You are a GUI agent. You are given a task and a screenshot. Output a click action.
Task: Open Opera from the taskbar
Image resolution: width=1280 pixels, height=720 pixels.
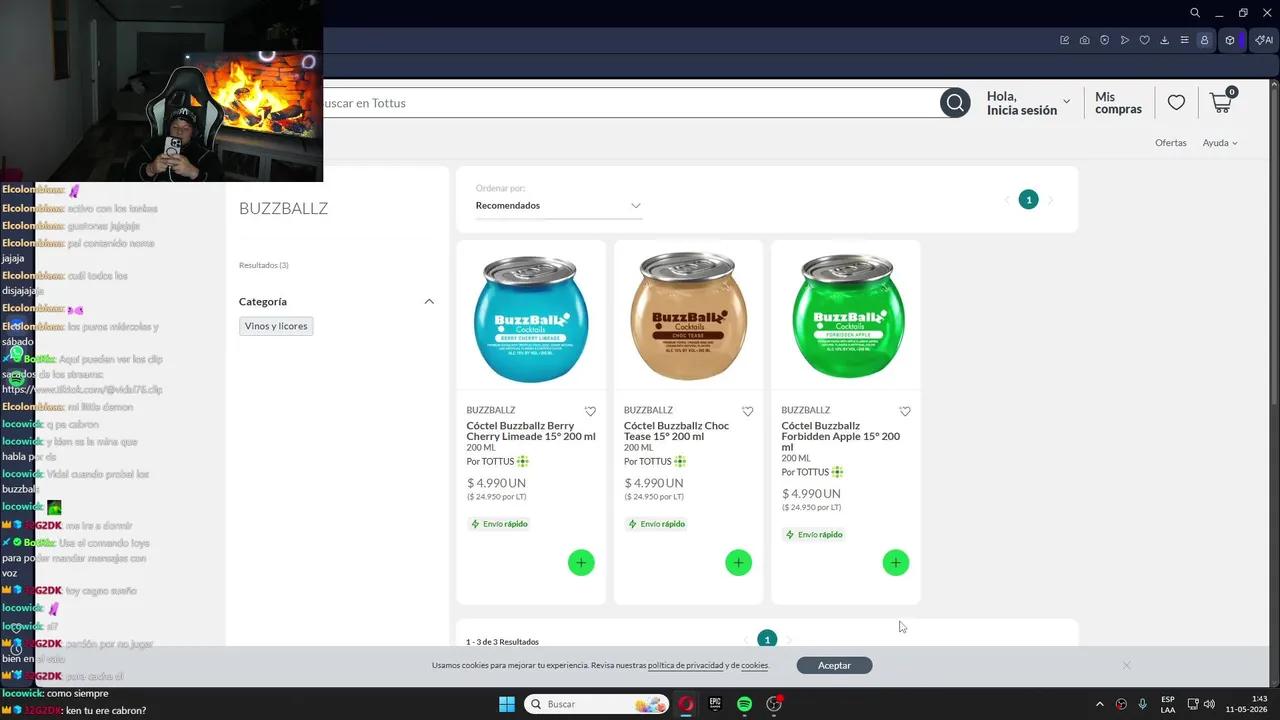coord(686,704)
